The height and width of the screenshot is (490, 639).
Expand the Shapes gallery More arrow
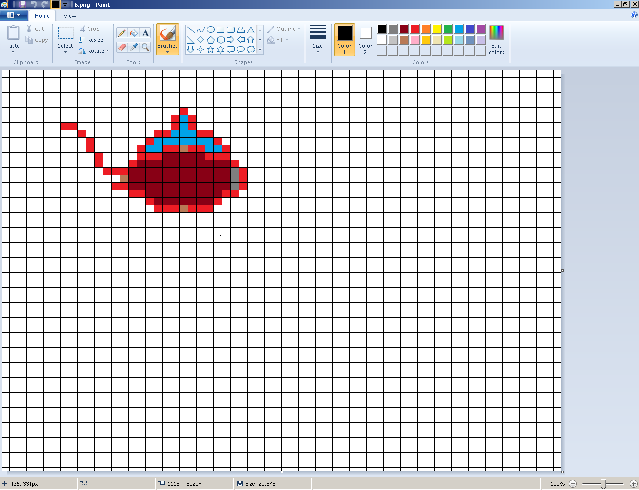pos(260,49)
